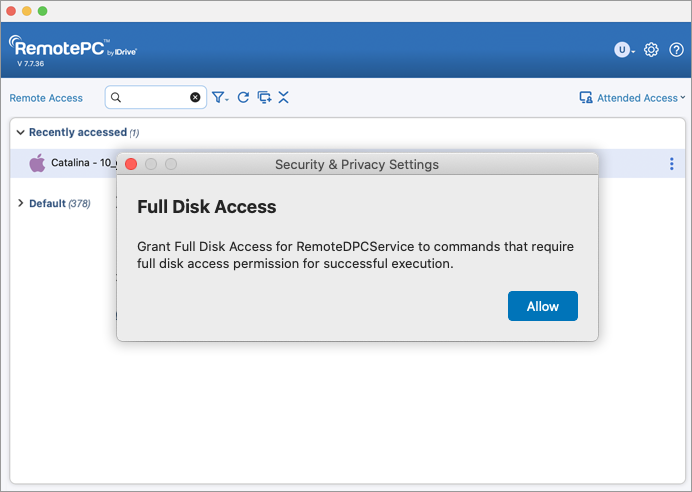Expand the Default group

[x=21, y=203]
